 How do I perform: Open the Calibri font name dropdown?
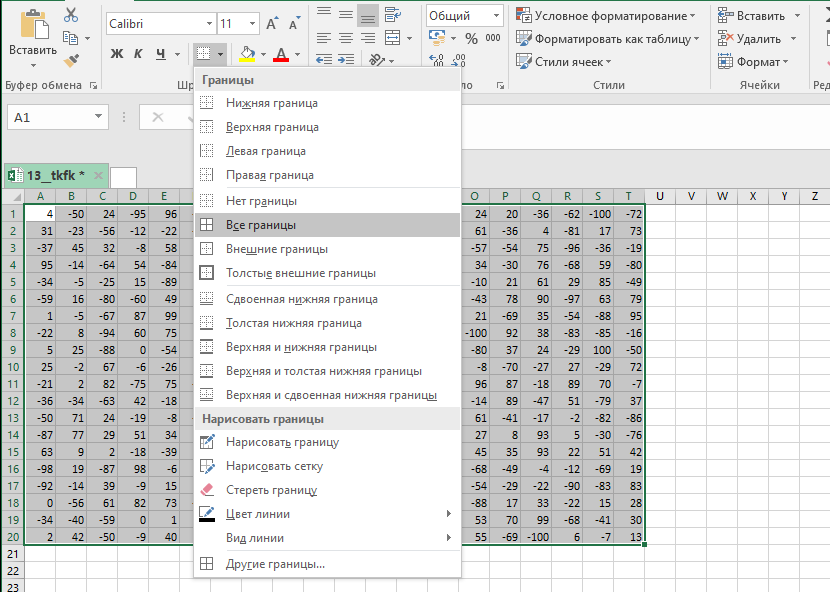pos(207,23)
